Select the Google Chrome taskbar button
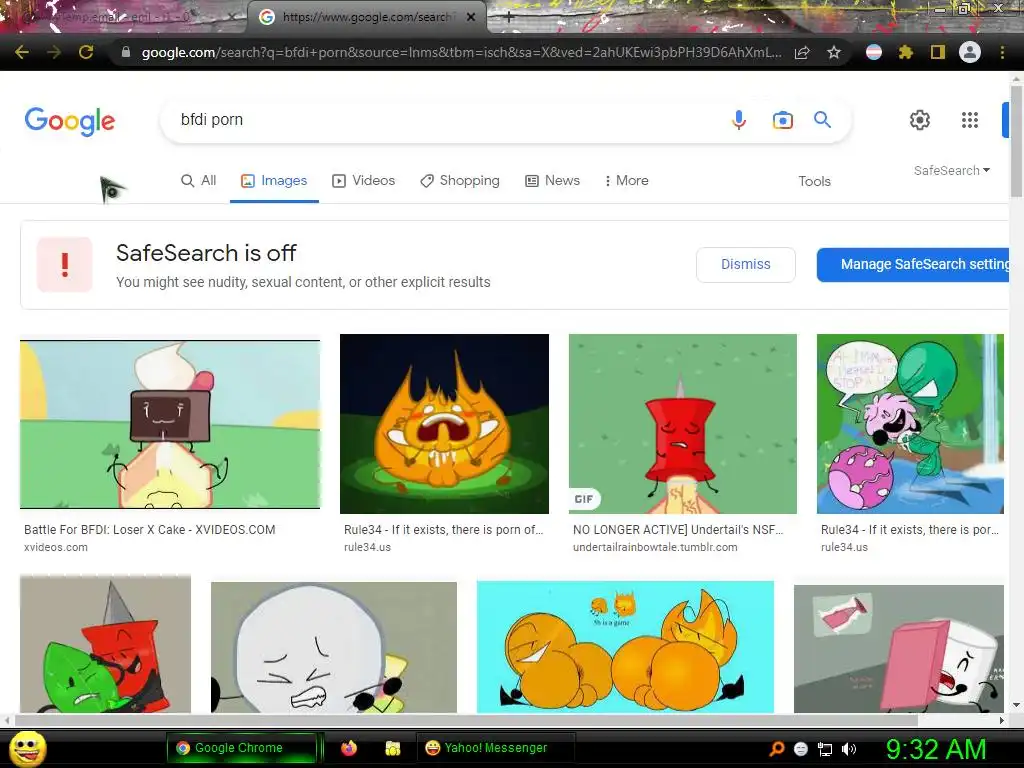 pos(240,748)
